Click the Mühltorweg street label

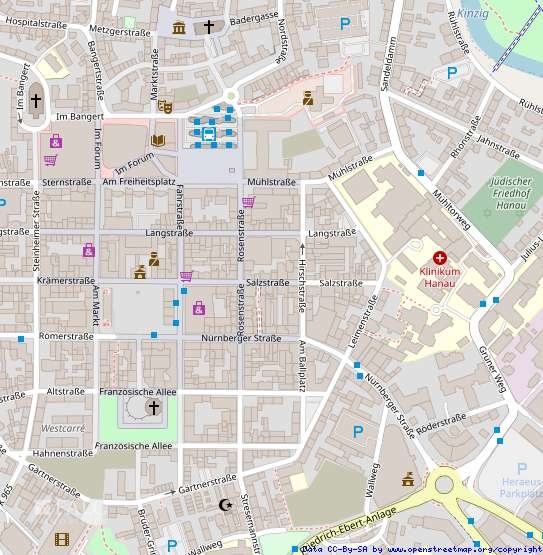(452, 210)
